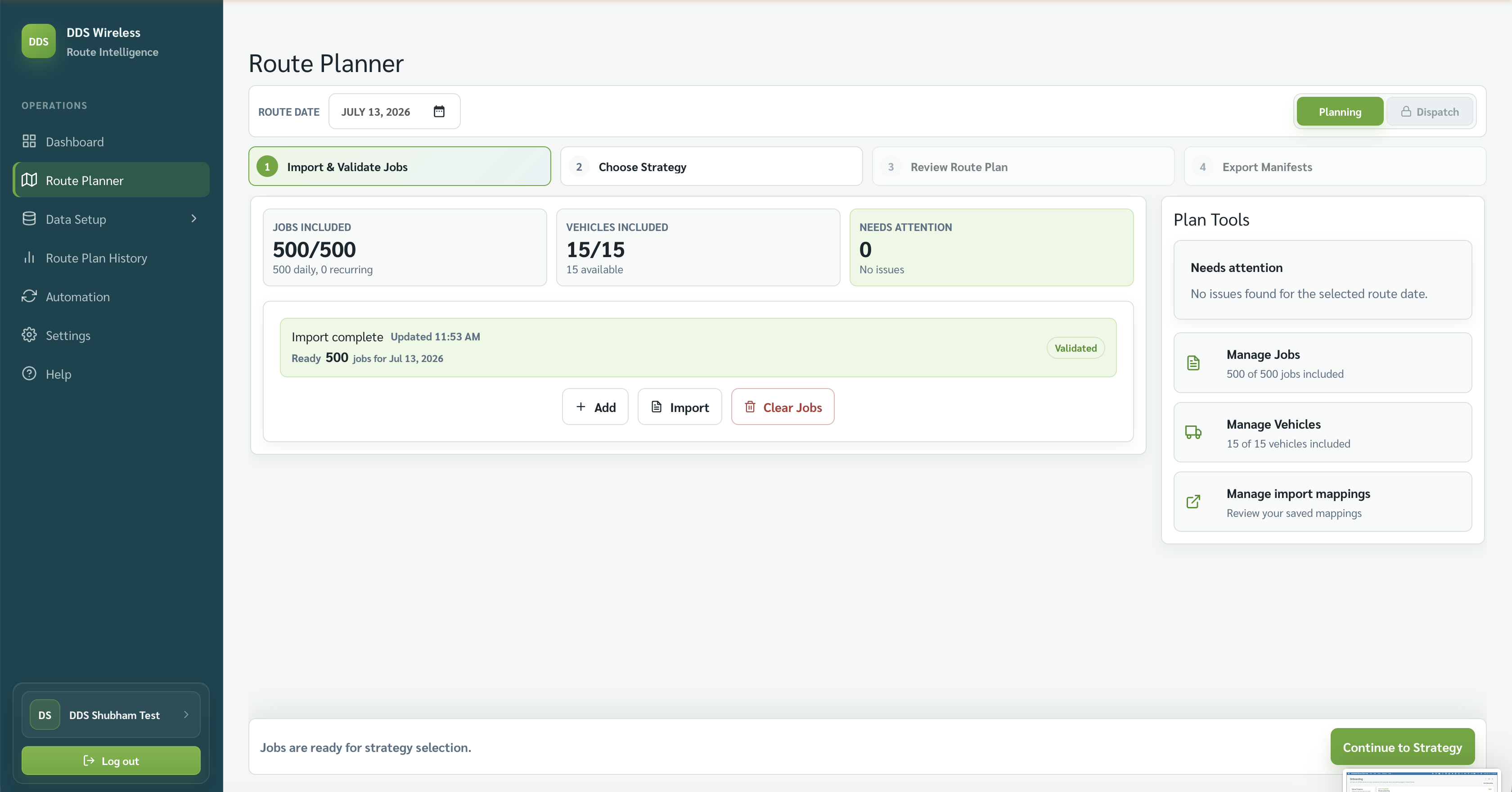The height and width of the screenshot is (792, 1512).
Task: Click the Log out button
Action: tap(111, 761)
